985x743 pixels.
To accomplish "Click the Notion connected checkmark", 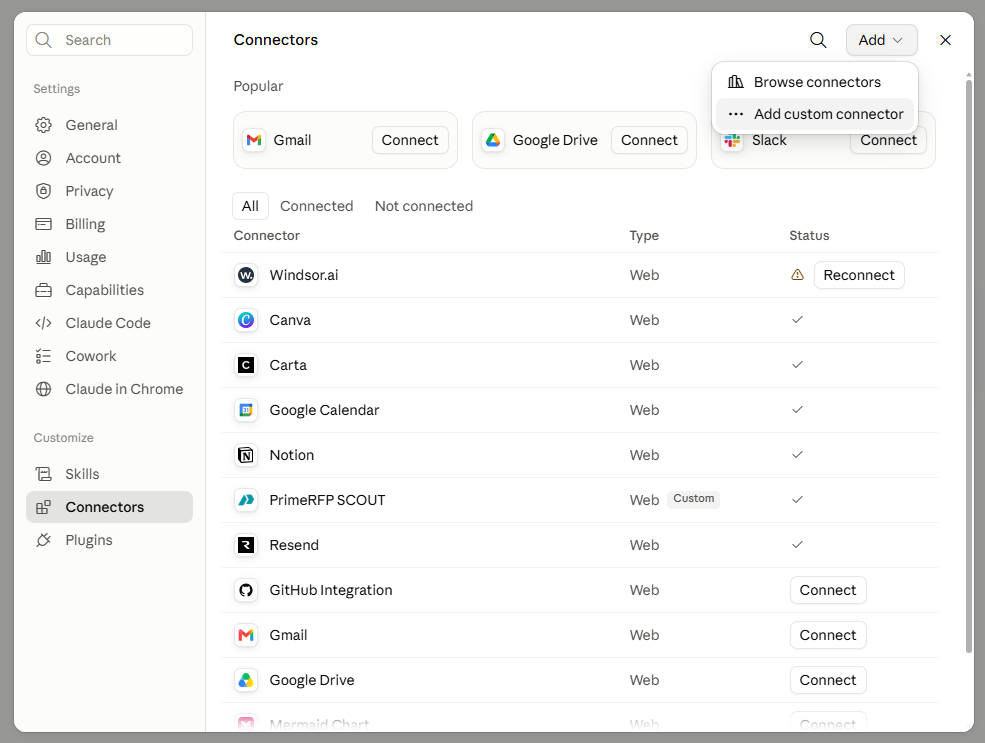I will tap(797, 455).
